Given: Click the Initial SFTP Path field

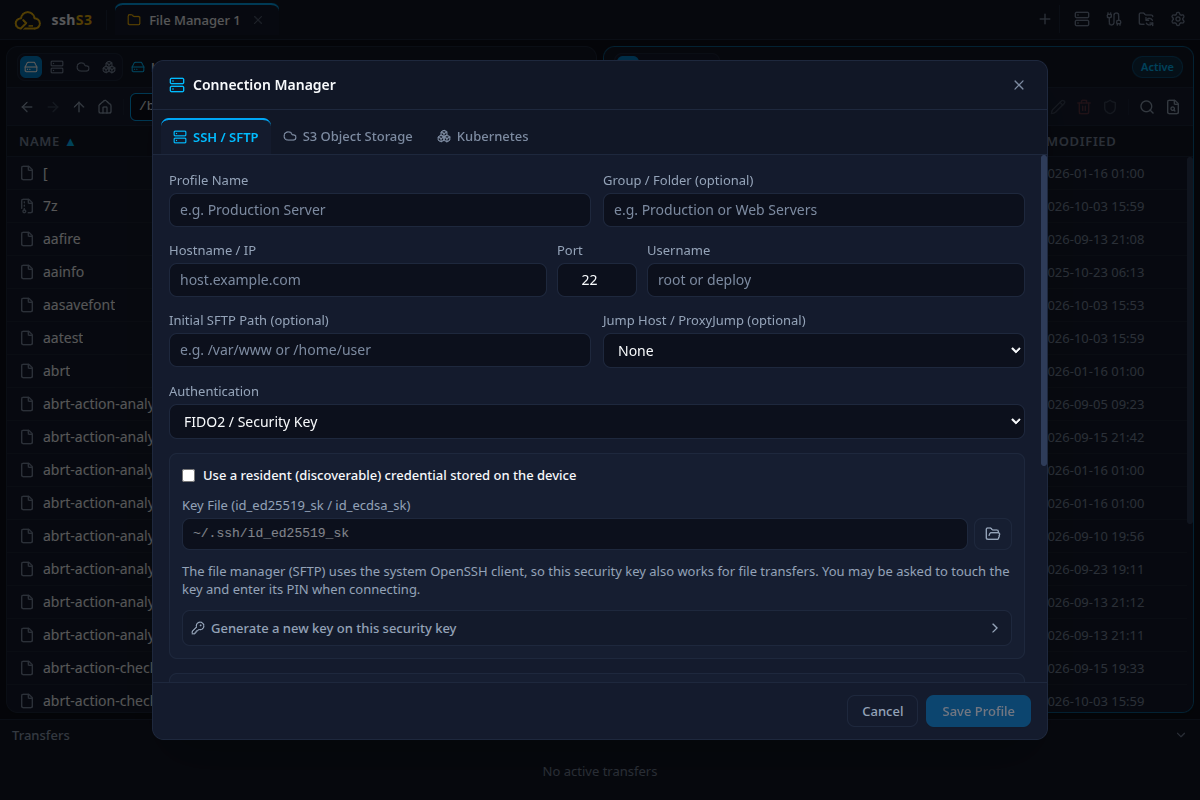Looking at the screenshot, I should coord(380,350).
